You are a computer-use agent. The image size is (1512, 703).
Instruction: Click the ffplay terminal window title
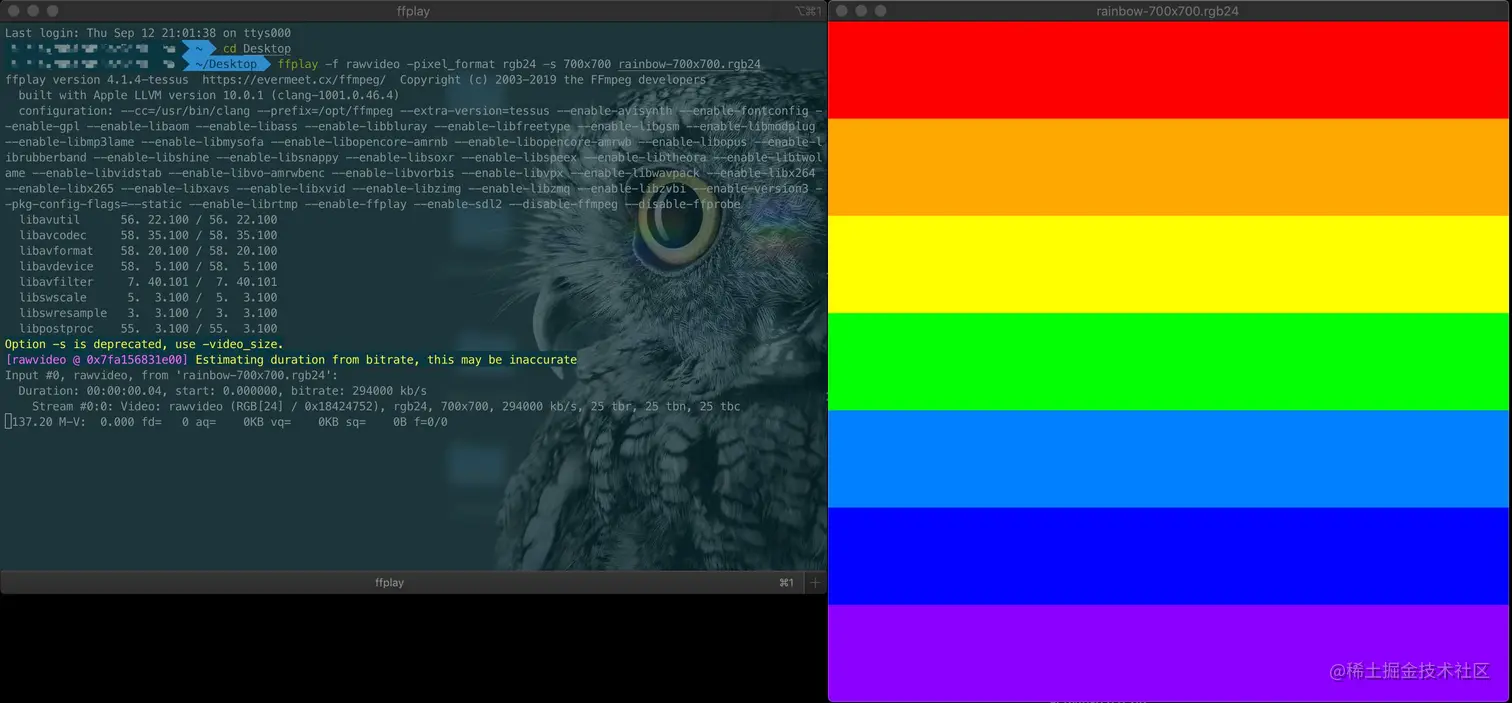click(x=413, y=11)
